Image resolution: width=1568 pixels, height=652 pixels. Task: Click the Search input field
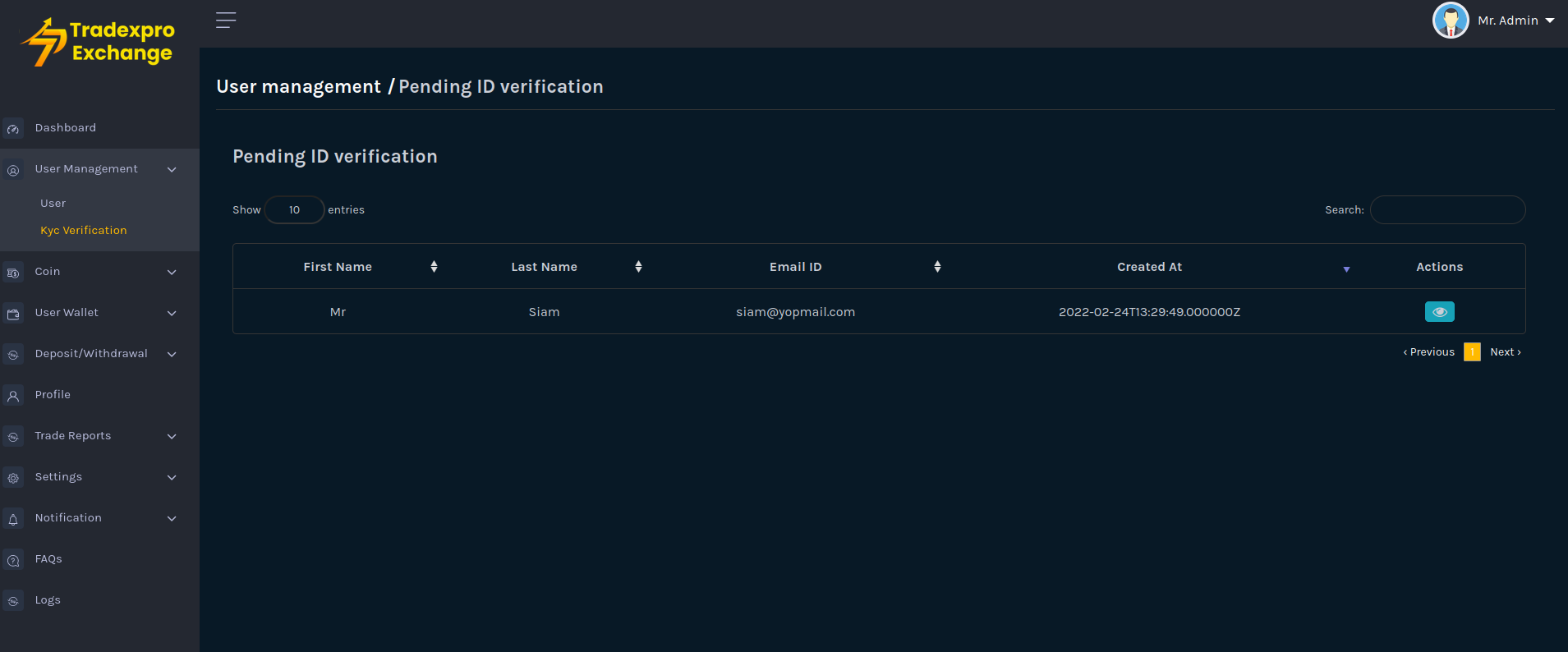(x=1447, y=210)
